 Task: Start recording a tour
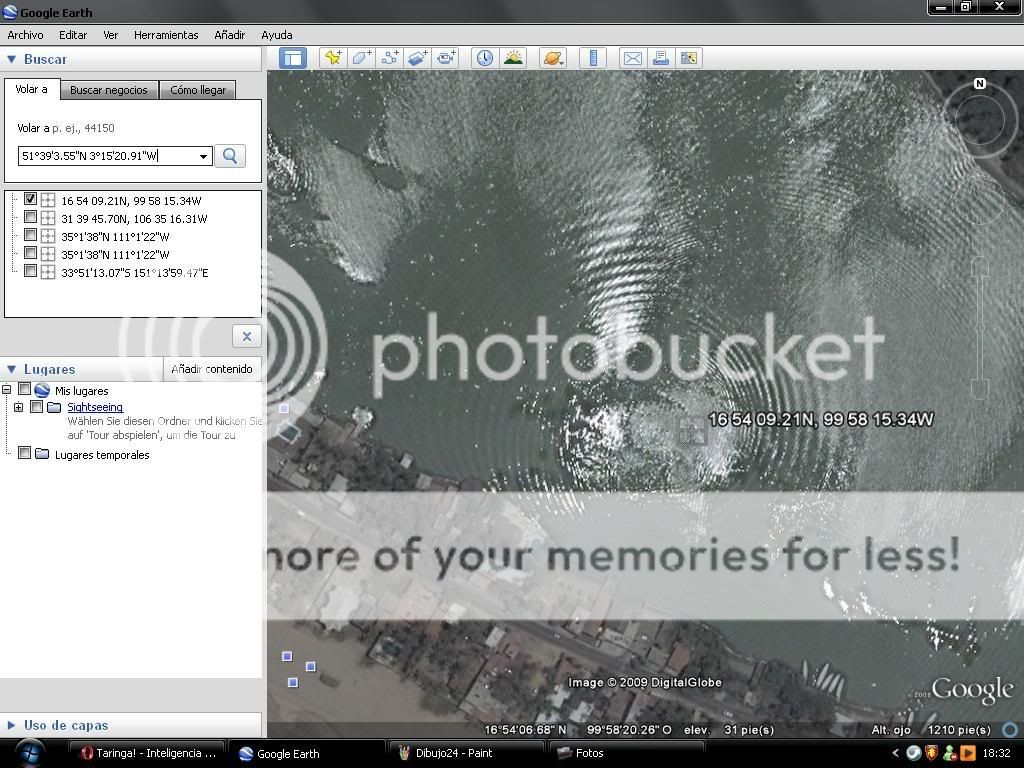[447, 58]
